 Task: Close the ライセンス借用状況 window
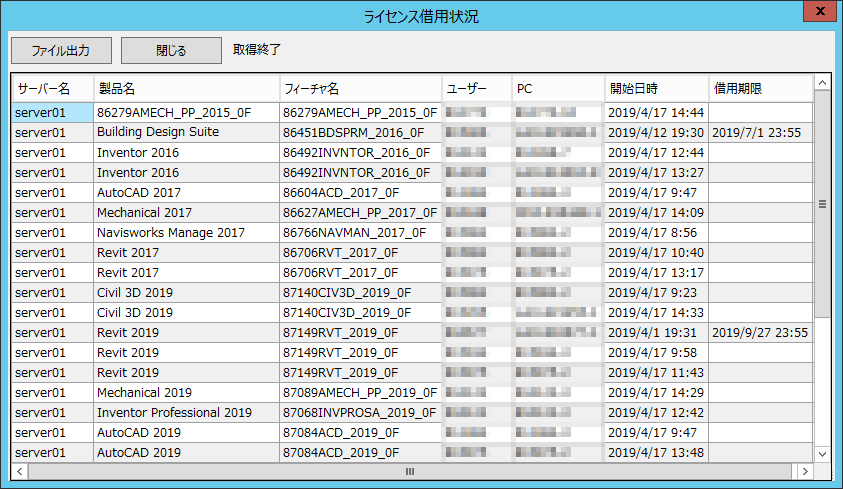[x=819, y=13]
